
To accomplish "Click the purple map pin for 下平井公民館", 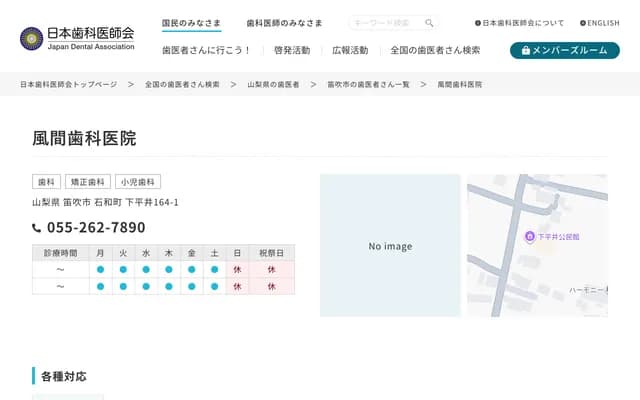I will [x=529, y=236].
